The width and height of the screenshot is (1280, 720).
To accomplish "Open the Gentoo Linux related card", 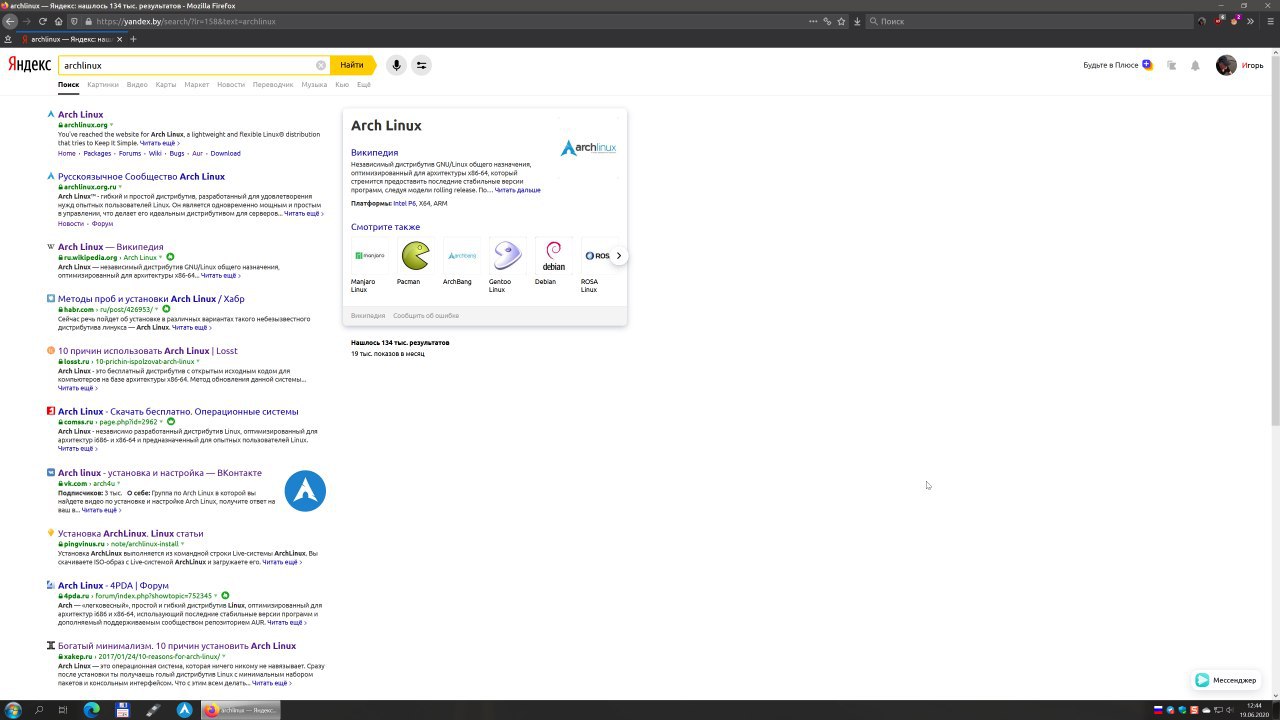I will click(x=507, y=265).
